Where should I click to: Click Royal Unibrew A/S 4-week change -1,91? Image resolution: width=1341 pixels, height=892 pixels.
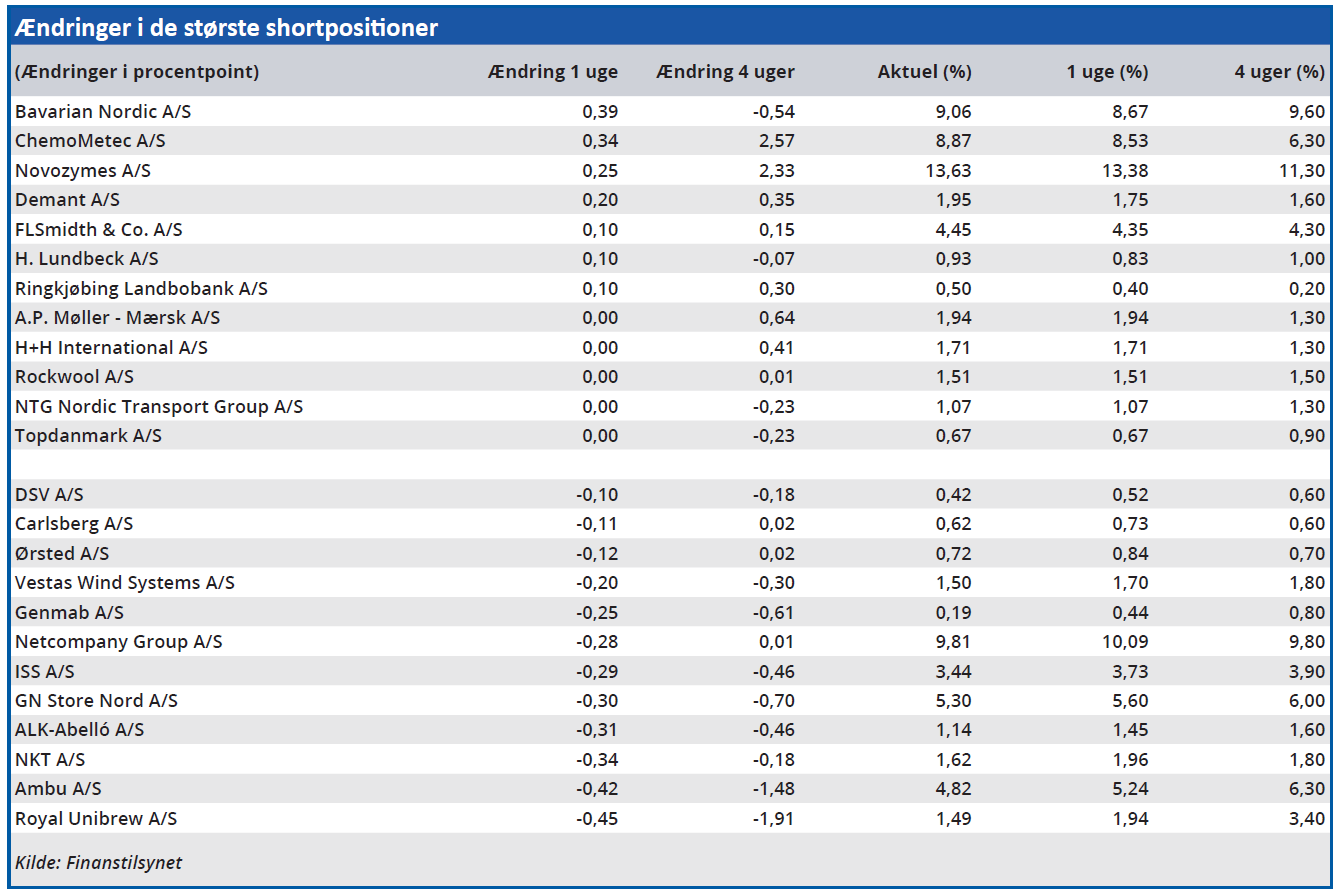point(773,819)
